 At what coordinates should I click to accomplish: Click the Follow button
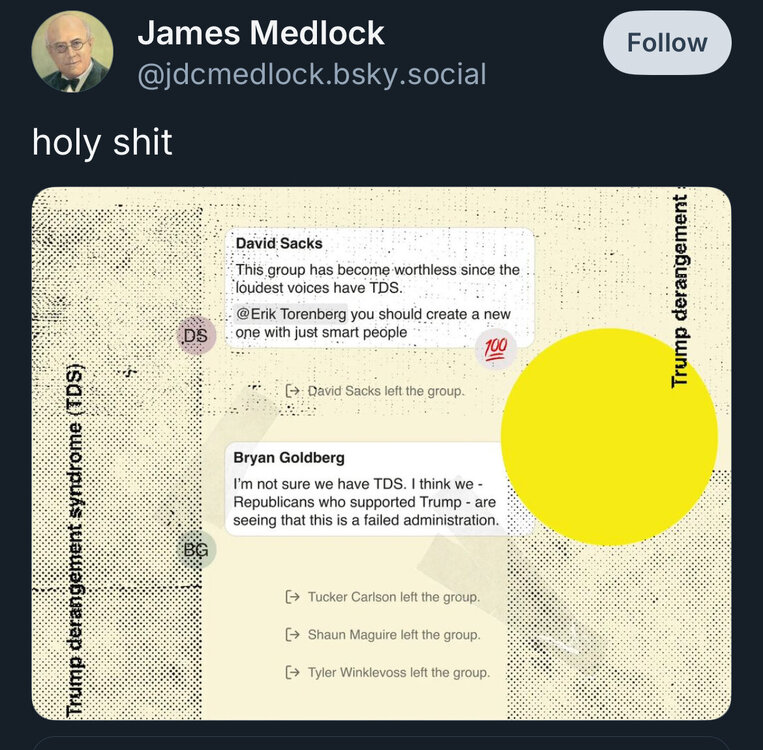click(x=667, y=43)
